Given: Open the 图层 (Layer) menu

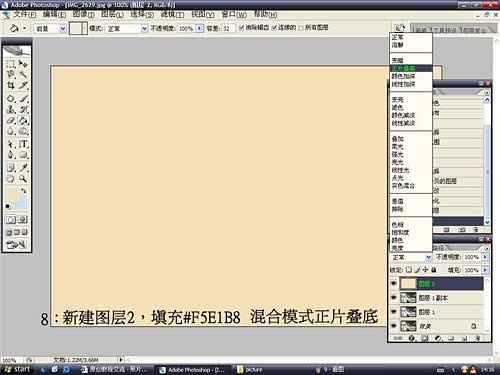Looking at the screenshot, I should tap(112, 15).
